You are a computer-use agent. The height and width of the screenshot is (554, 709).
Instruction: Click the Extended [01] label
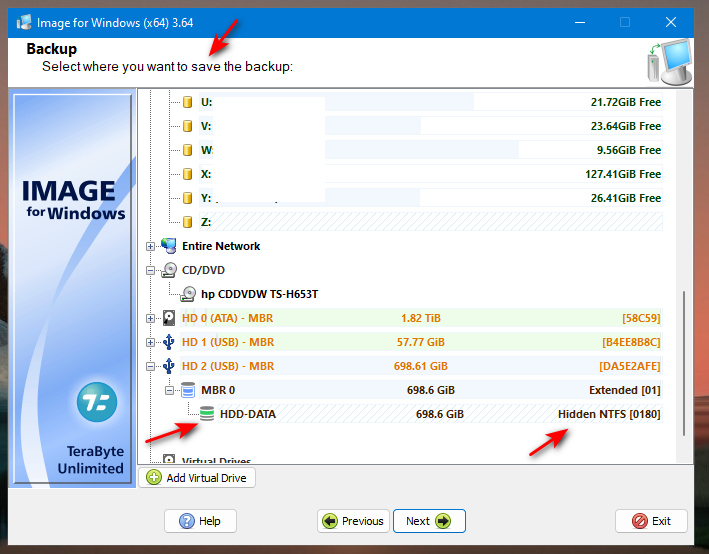pos(624,390)
